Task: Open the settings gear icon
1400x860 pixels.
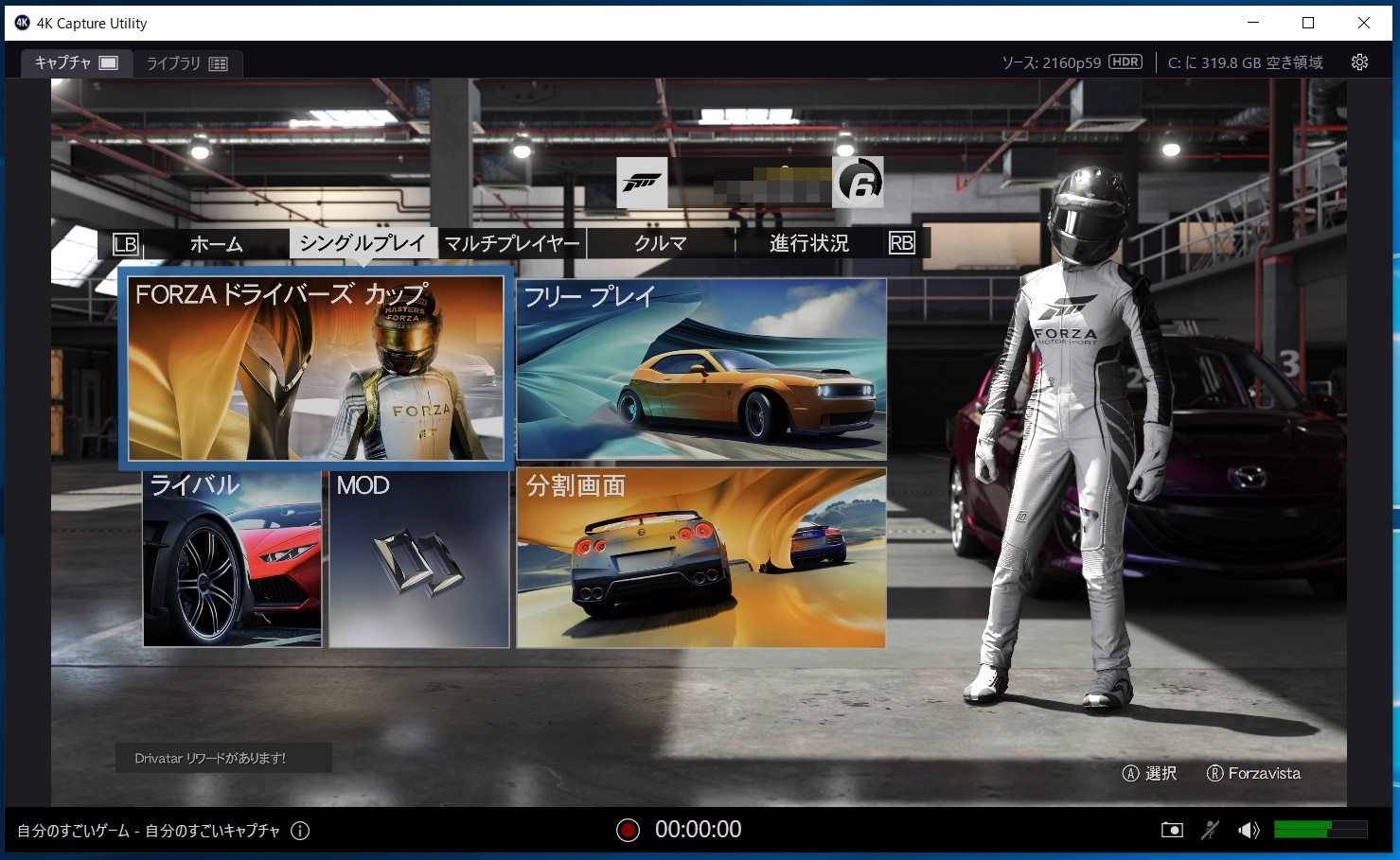Action: click(1359, 62)
